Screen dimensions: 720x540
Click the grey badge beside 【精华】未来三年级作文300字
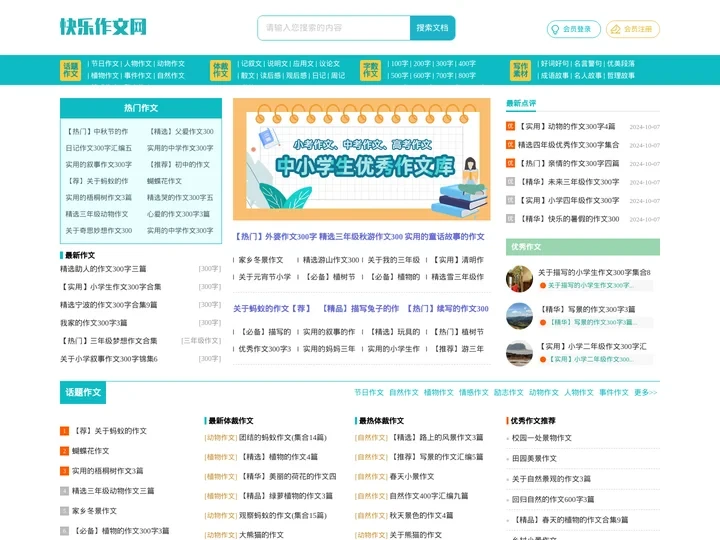pyautogui.click(x=510, y=181)
